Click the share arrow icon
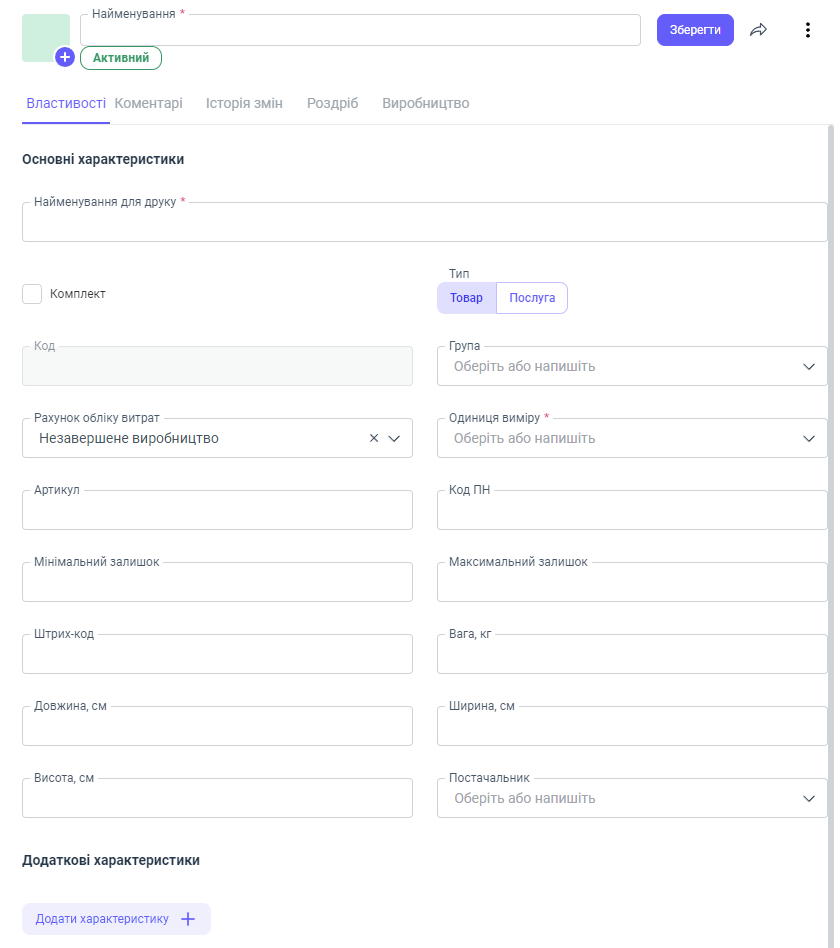 click(x=758, y=30)
